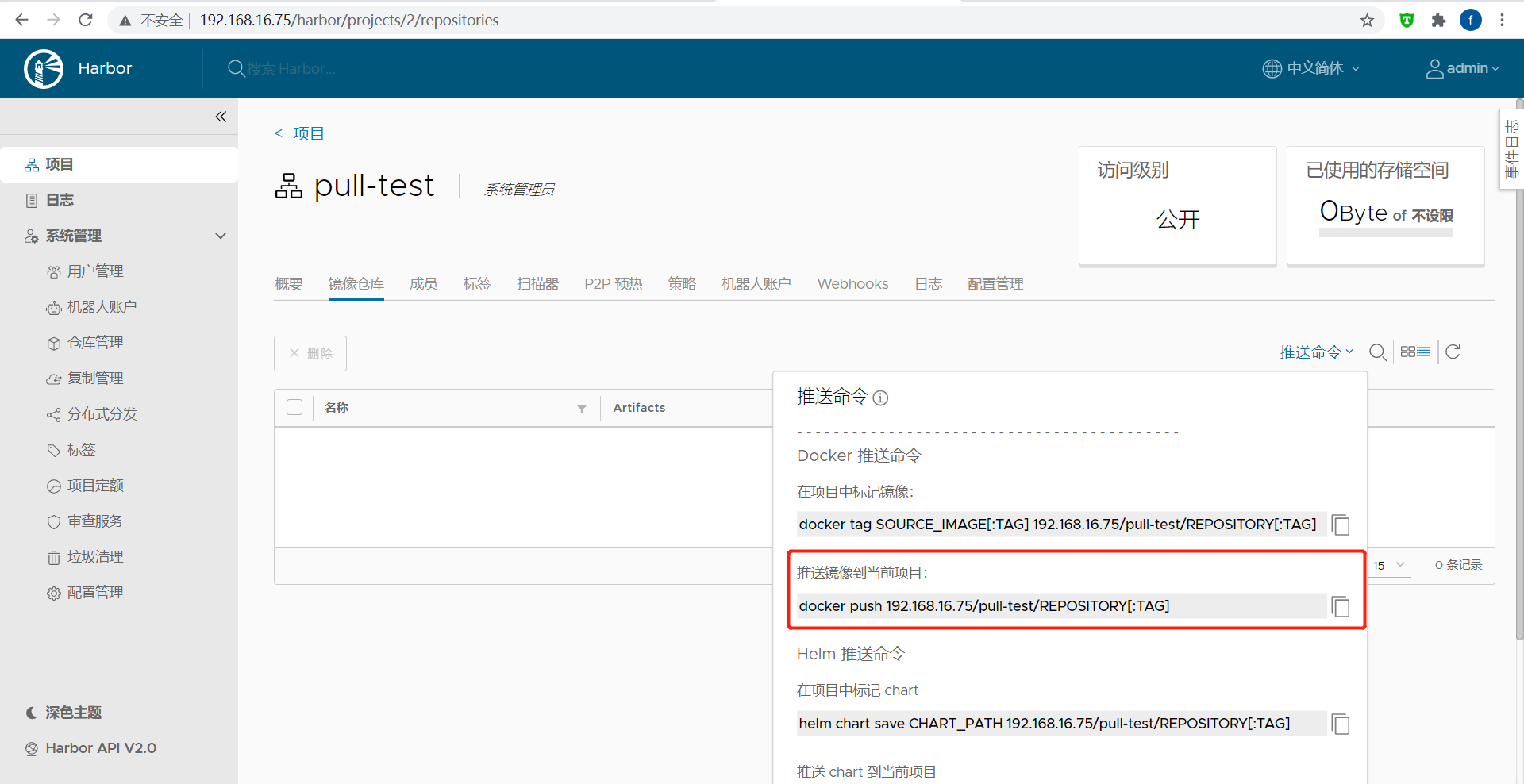Open the browser profile avatar
The width and height of the screenshot is (1524, 784).
click(1471, 20)
